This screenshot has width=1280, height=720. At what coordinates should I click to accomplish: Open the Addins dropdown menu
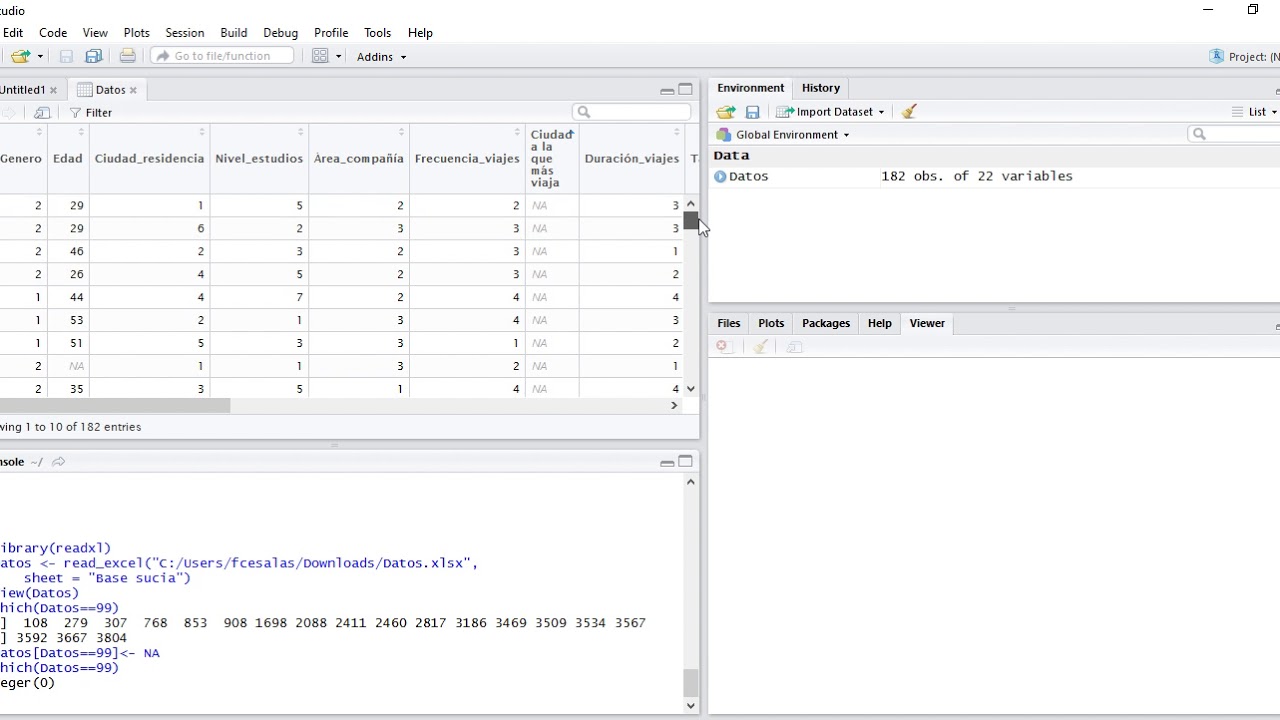382,57
